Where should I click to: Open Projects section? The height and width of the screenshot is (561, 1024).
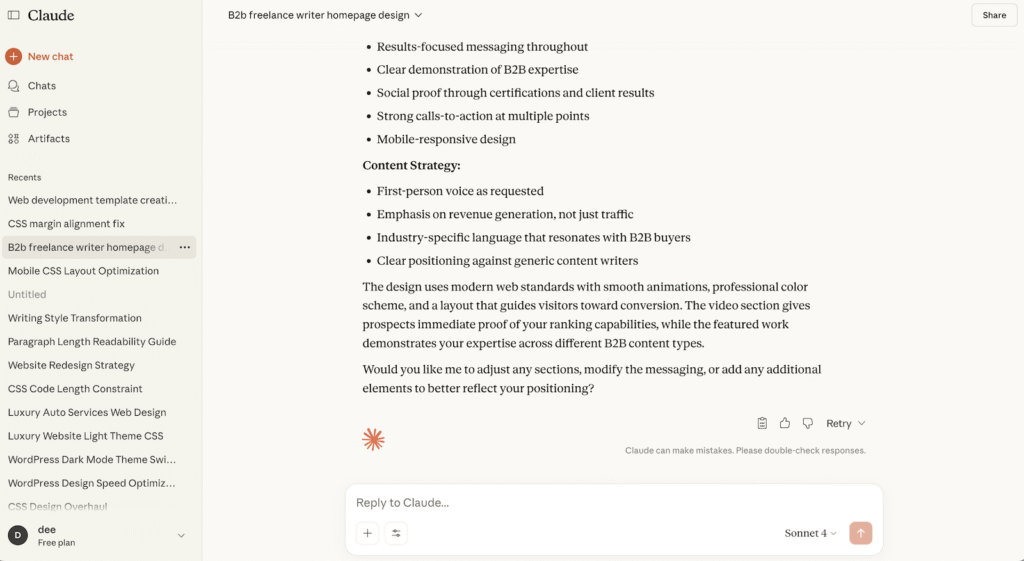pyautogui.click(x=47, y=112)
